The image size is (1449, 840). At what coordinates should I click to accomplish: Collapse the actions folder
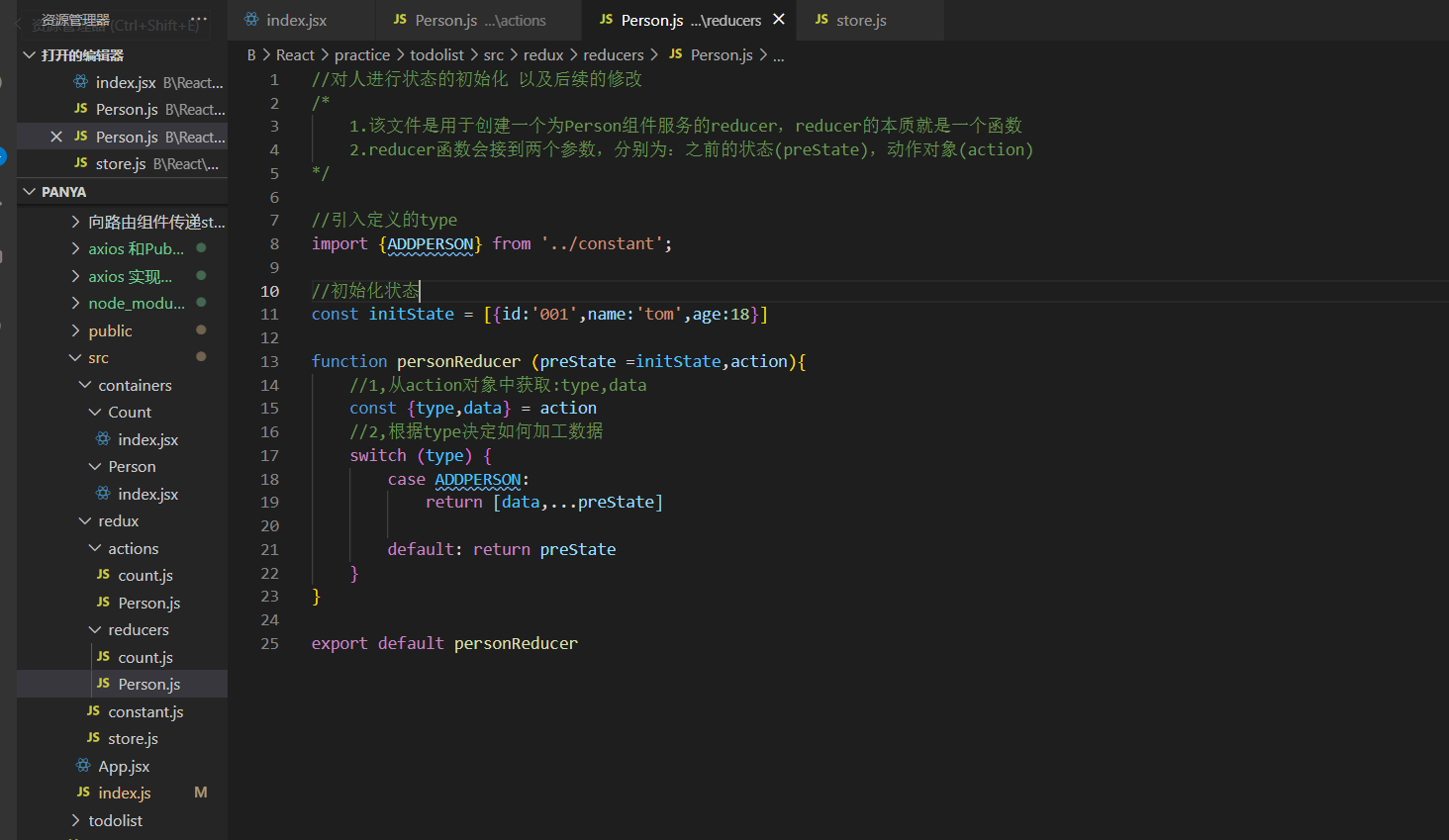click(123, 548)
